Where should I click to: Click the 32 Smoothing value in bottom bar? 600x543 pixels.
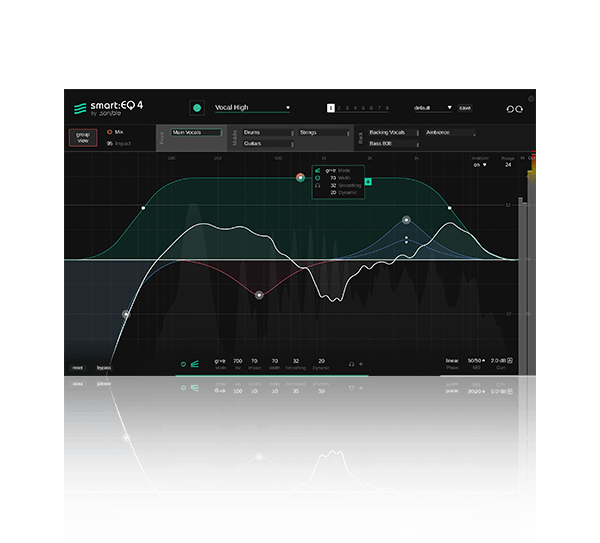296,361
